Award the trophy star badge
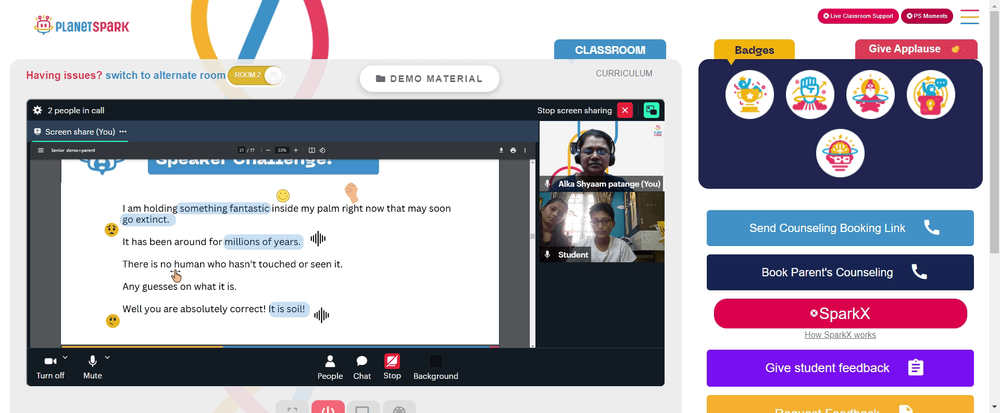The width and height of the screenshot is (1000, 413). coord(749,94)
